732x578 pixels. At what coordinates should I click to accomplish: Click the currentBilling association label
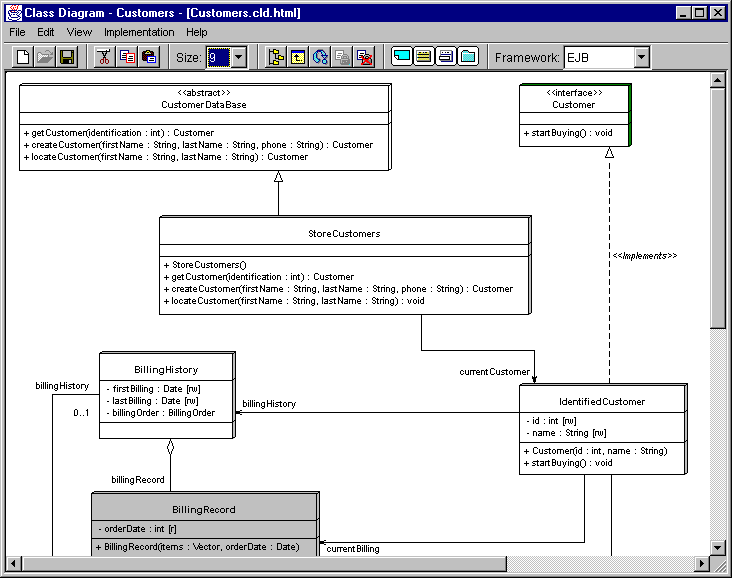(353, 549)
